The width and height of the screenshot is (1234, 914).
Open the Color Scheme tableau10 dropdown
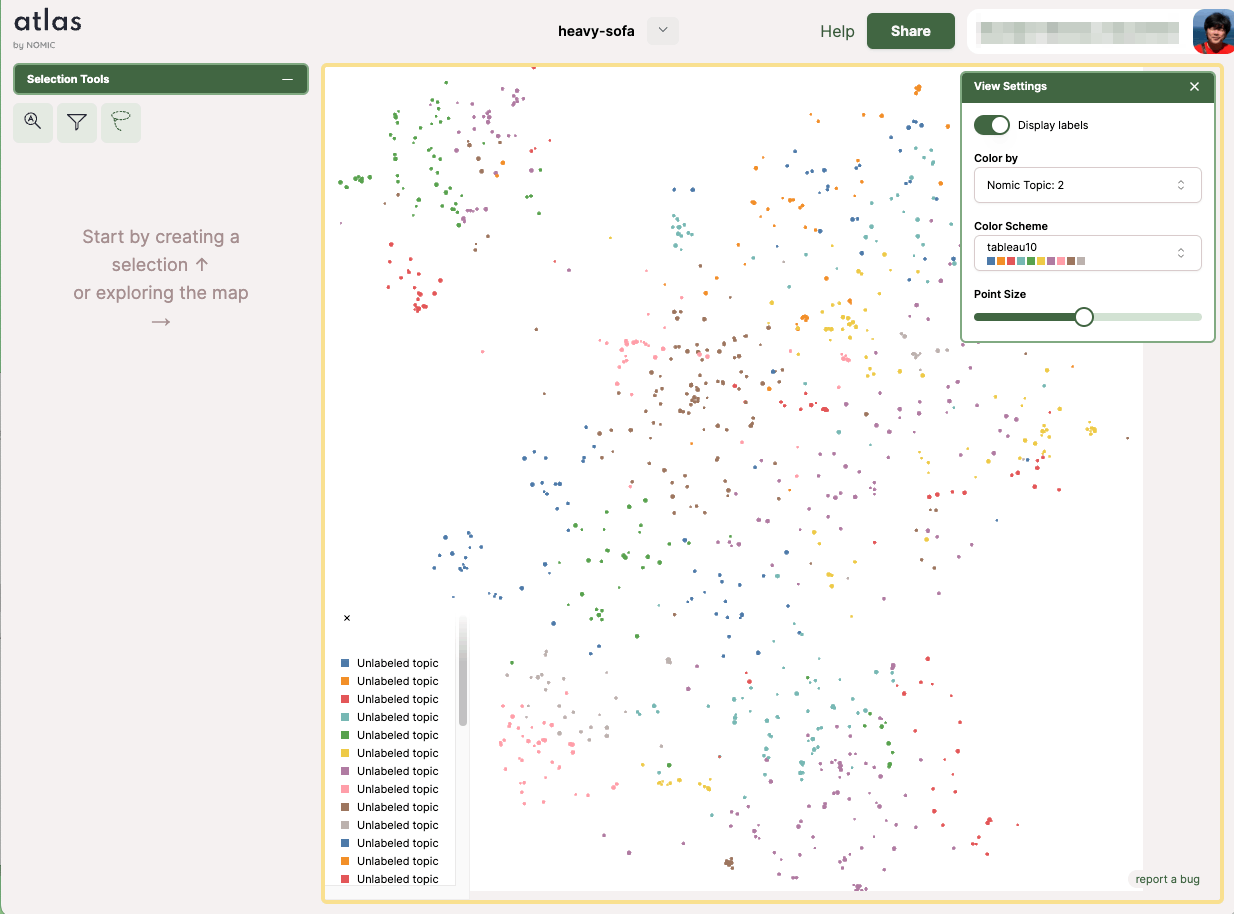pos(1087,253)
